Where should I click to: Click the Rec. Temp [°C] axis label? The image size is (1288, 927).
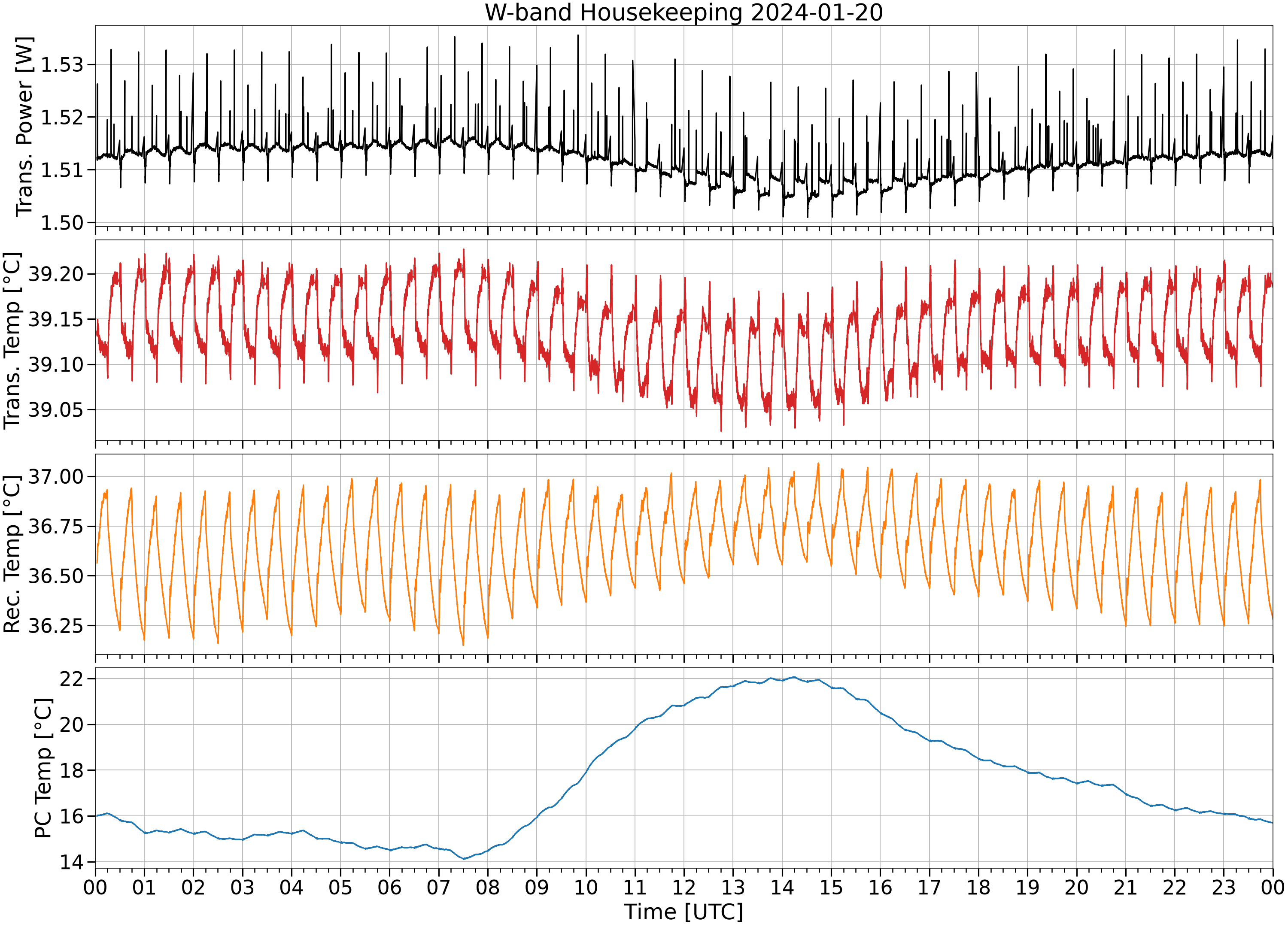click(12, 554)
